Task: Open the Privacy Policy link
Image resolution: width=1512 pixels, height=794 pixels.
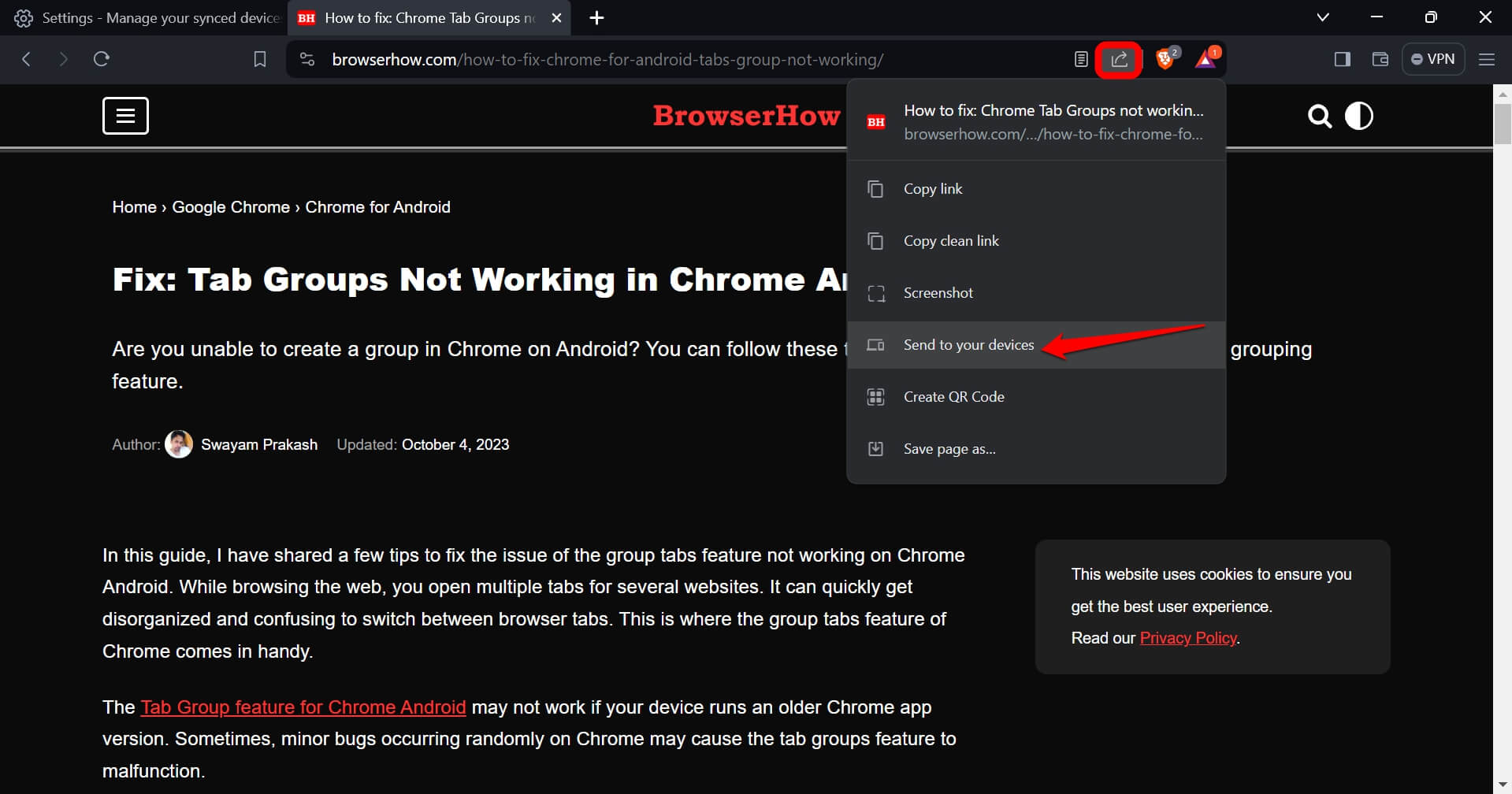Action: (x=1188, y=638)
